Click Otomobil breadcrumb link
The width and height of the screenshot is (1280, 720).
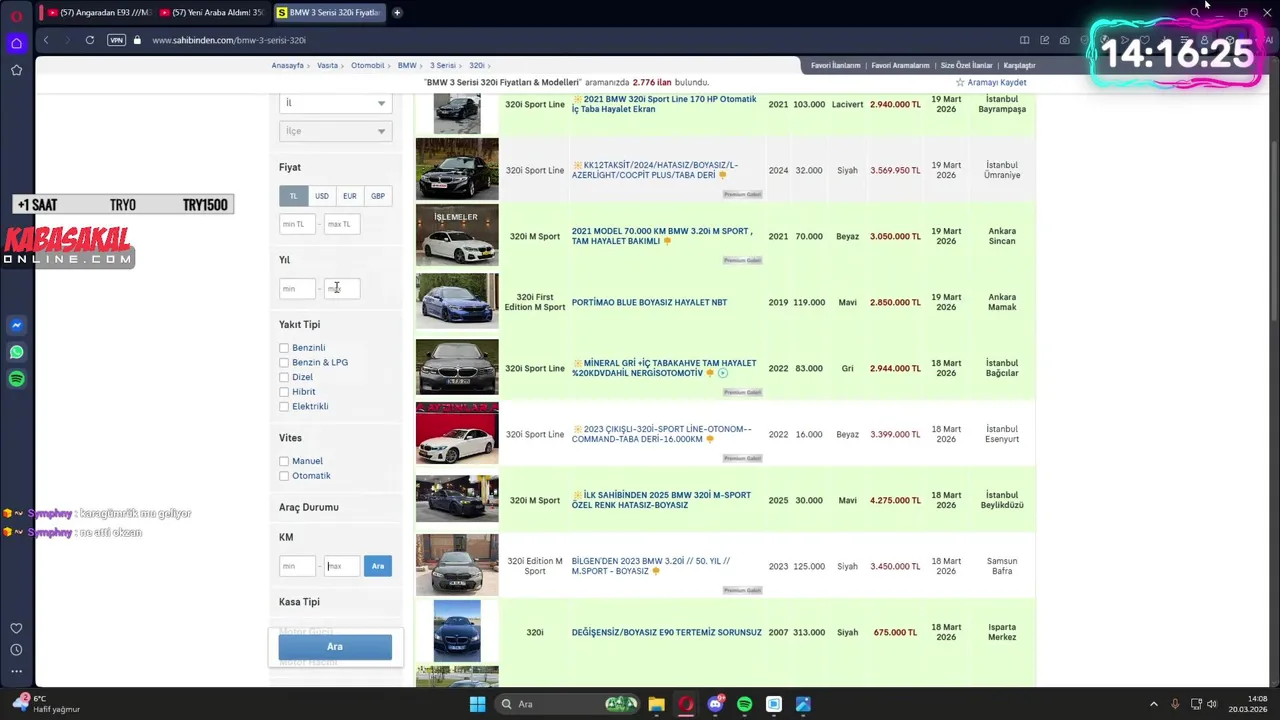pyautogui.click(x=368, y=65)
